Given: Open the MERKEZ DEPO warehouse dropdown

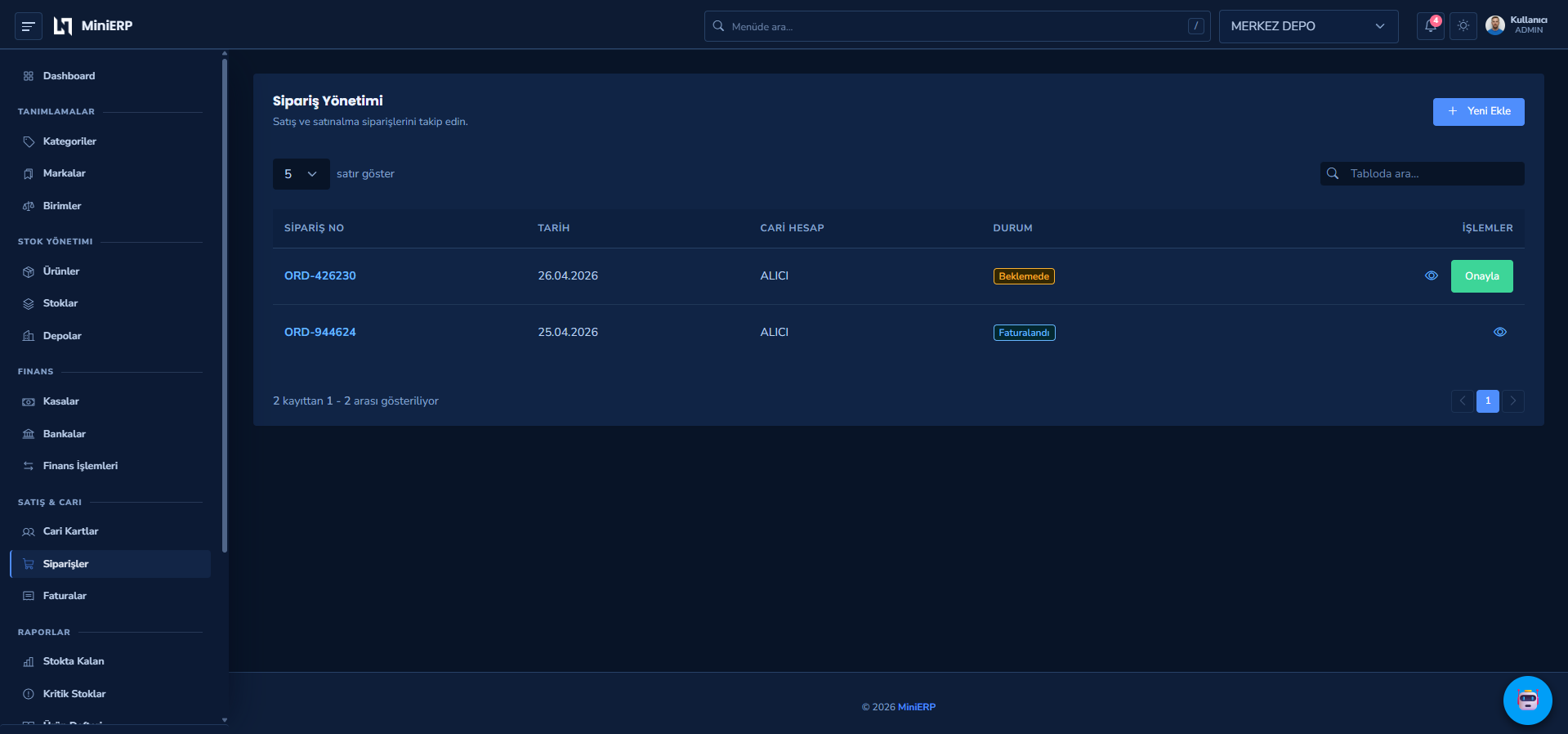Looking at the screenshot, I should [1308, 26].
